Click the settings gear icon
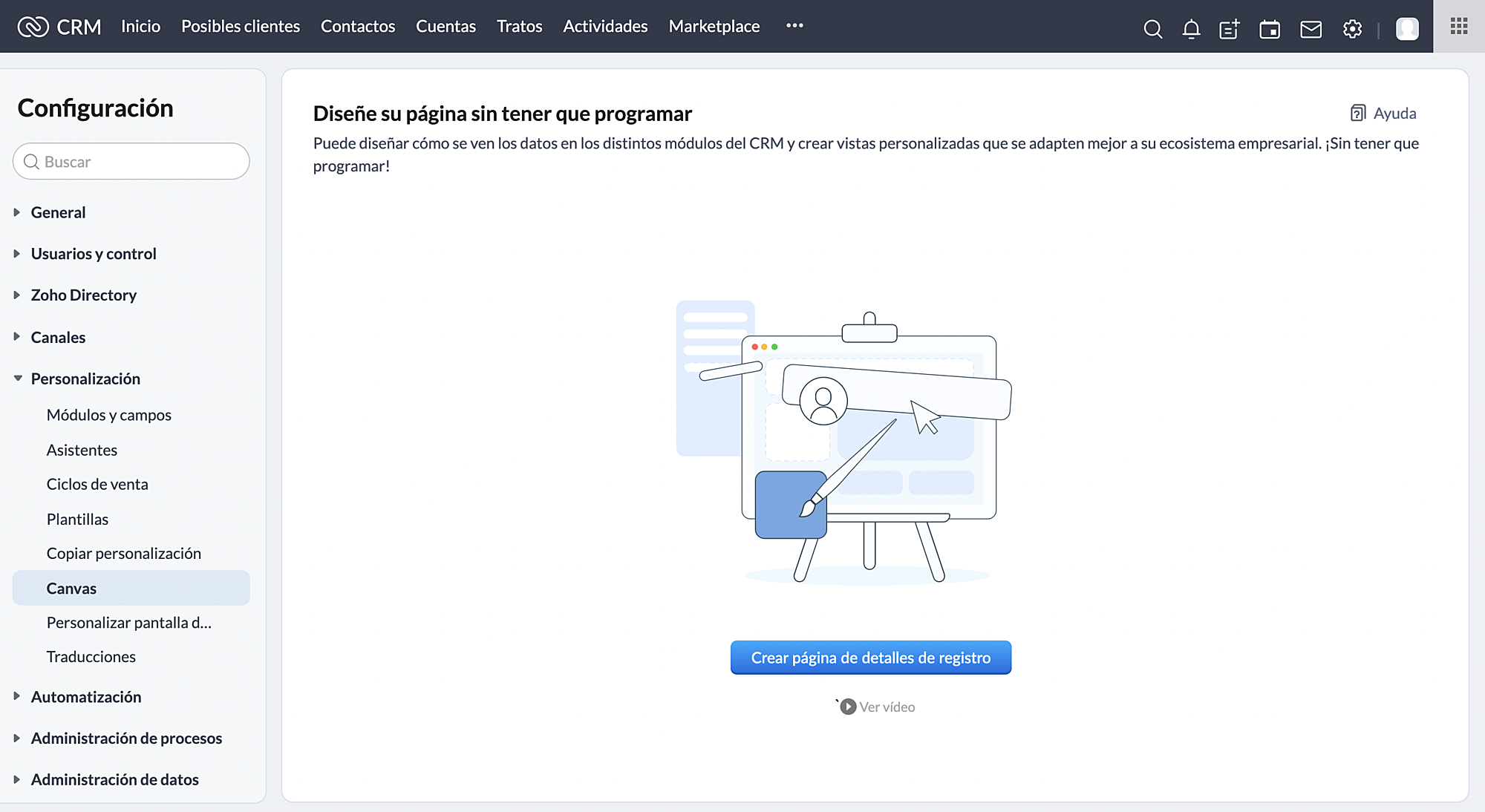1485x812 pixels. pos(1351,26)
